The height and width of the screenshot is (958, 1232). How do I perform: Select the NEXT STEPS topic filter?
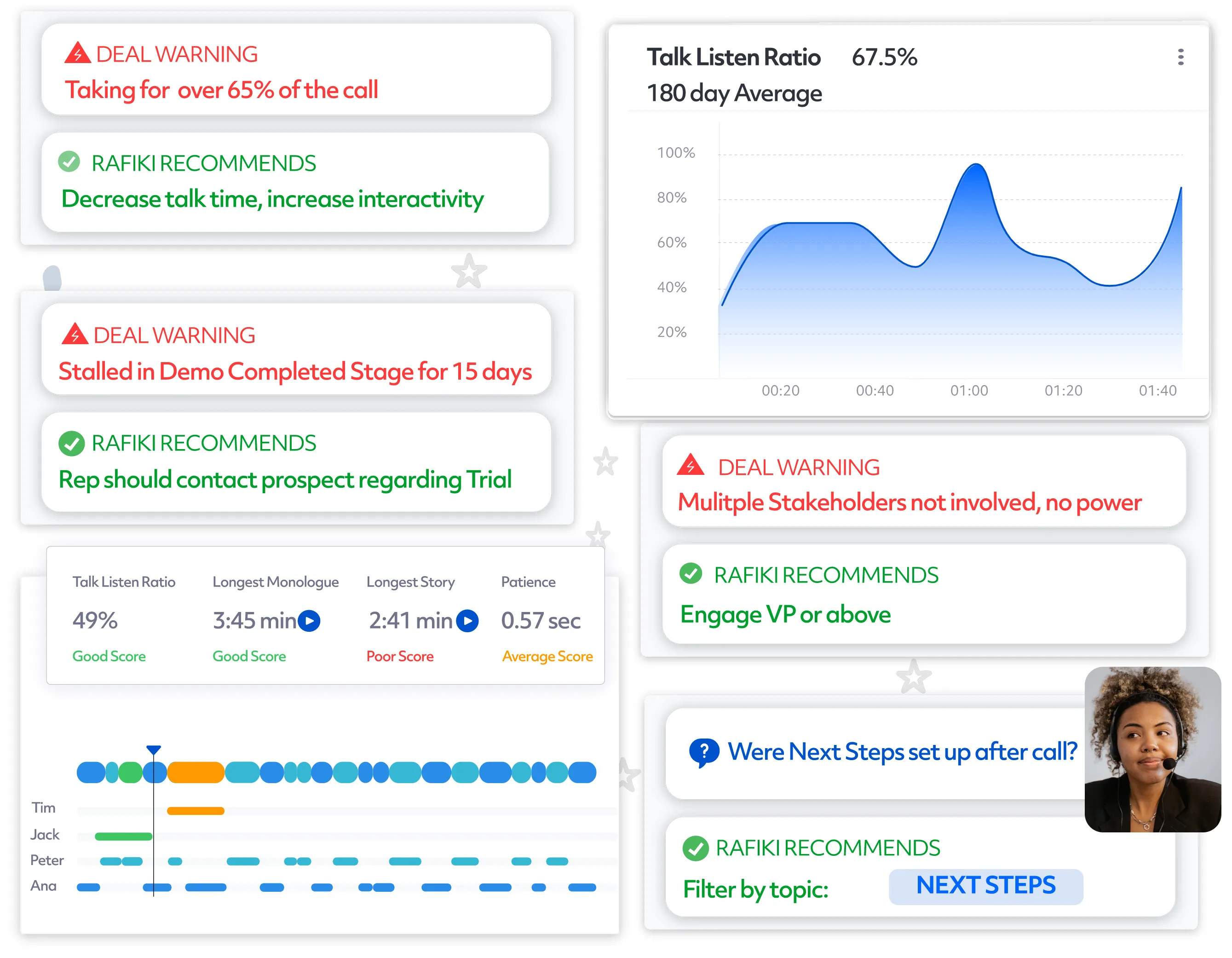(x=985, y=886)
